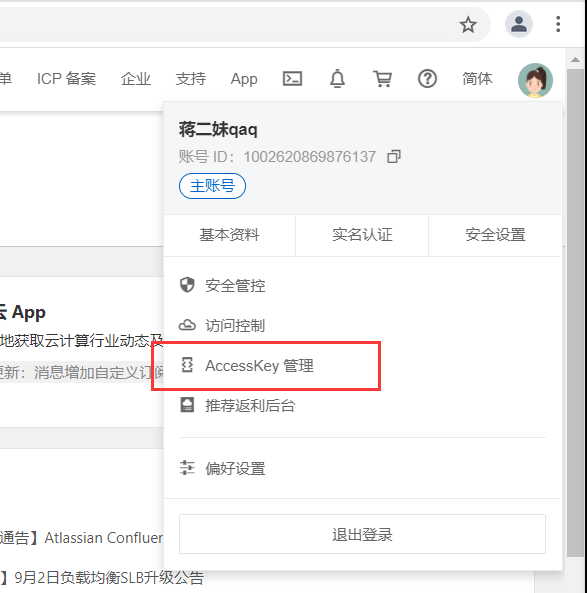This screenshot has height=593, width=587.
Task: Launch the Cloud Shell terminal icon
Action: (292, 79)
